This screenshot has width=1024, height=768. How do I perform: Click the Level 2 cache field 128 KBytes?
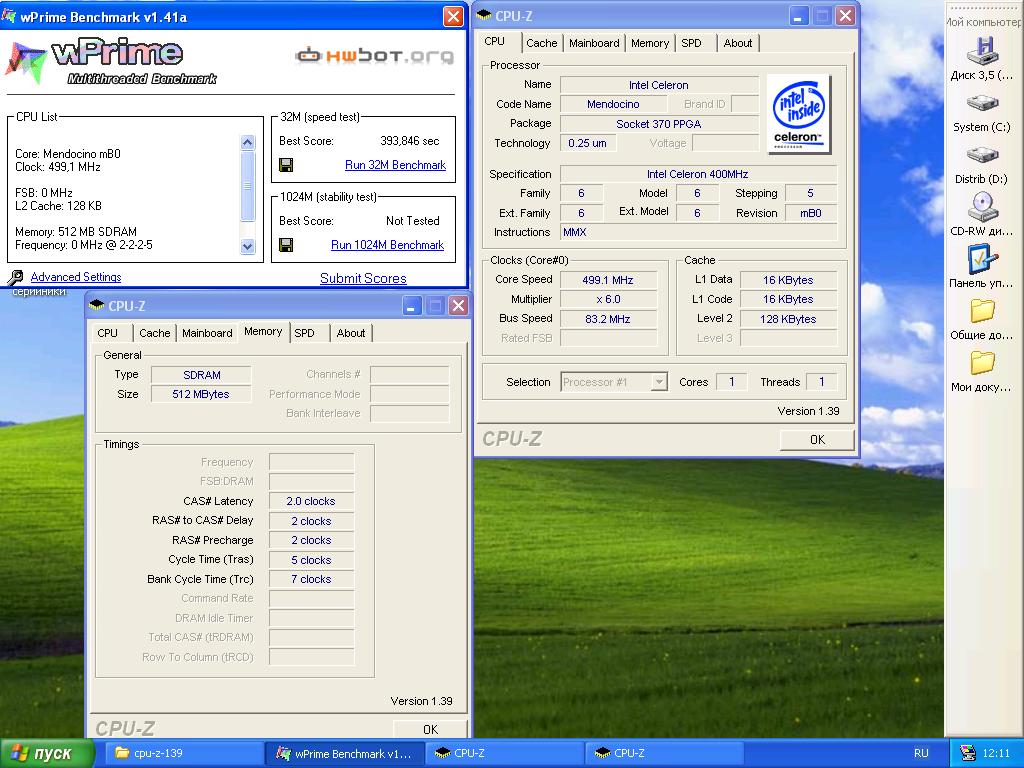tap(788, 319)
